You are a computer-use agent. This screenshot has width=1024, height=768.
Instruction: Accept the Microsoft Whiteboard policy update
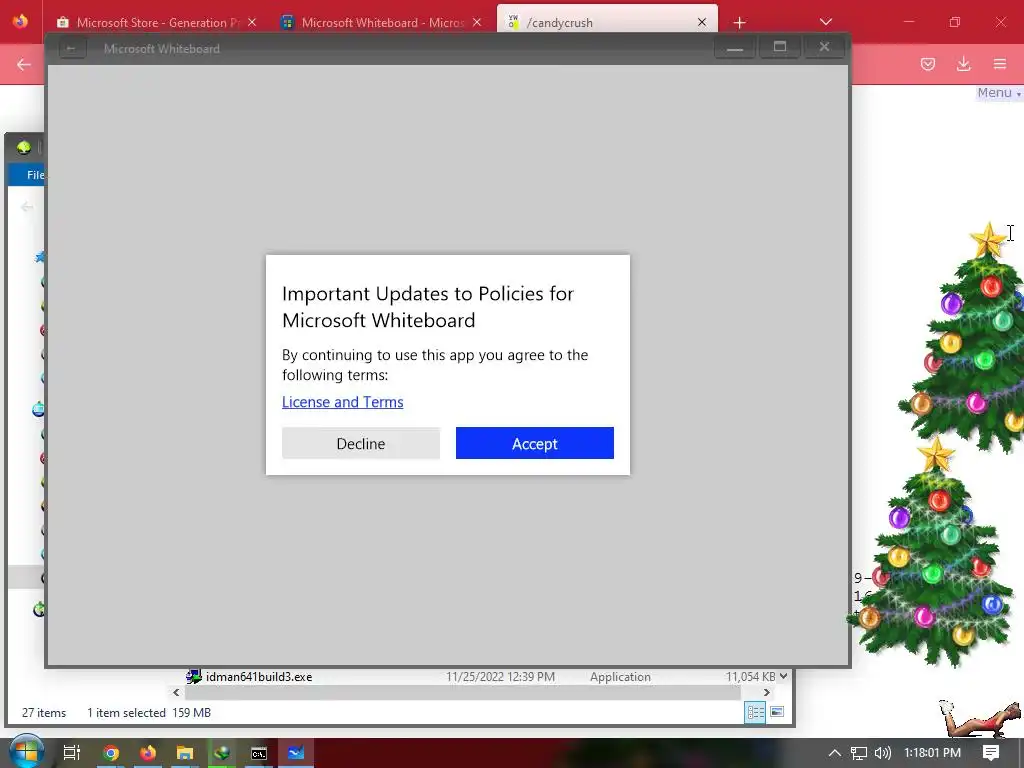534,443
